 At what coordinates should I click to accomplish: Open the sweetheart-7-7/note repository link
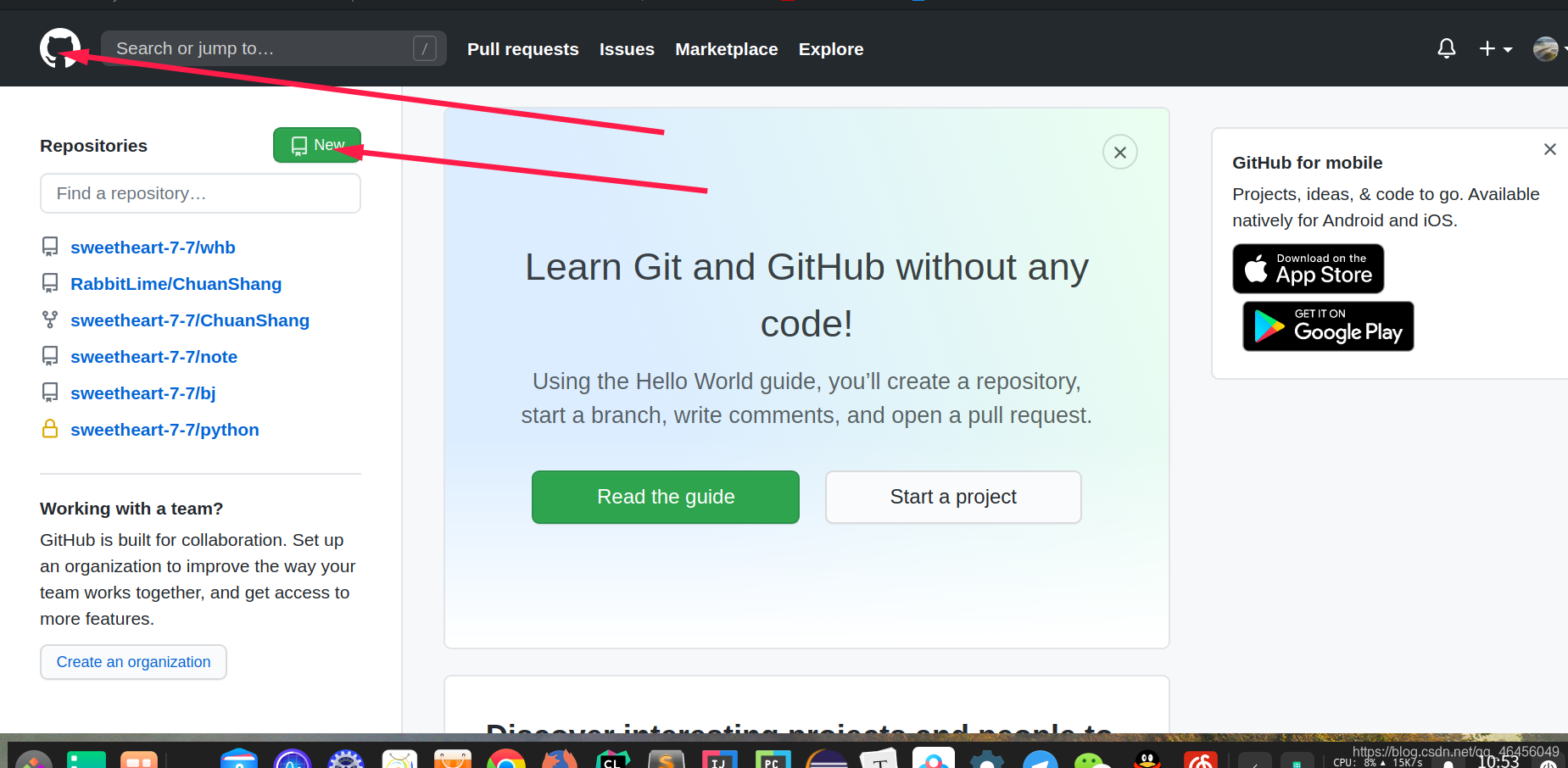(153, 357)
